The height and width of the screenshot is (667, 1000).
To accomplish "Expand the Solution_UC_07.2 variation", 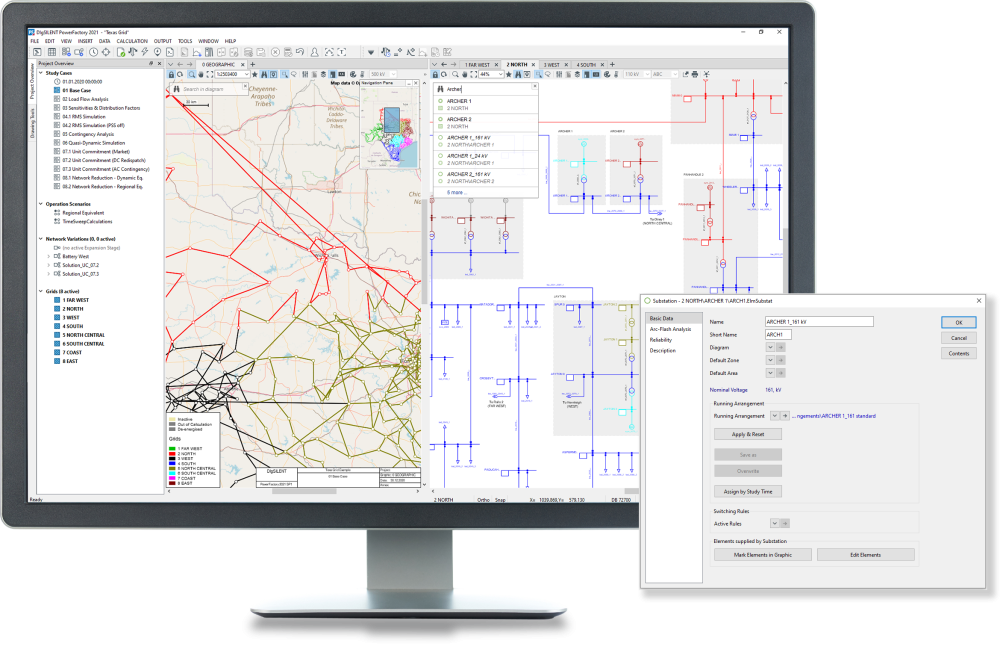I will (x=48, y=265).
